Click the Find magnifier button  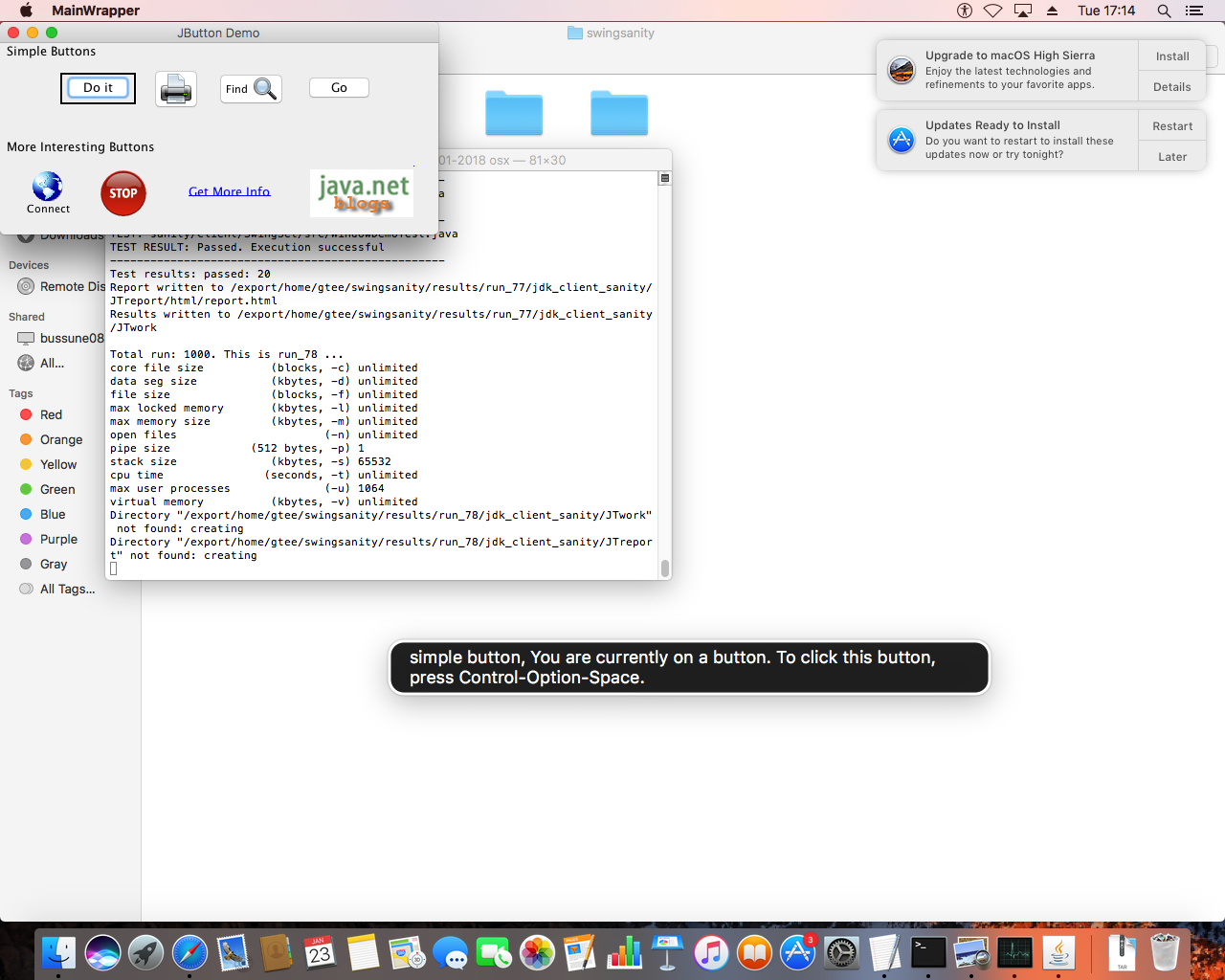pos(251,89)
